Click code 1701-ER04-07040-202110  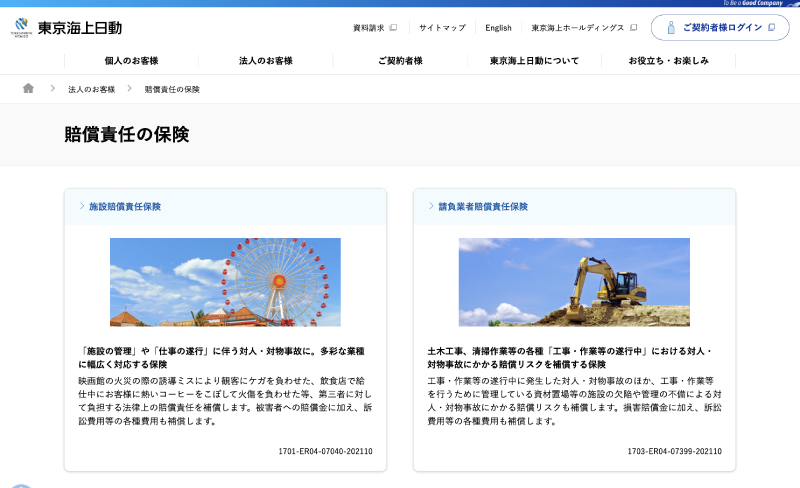coord(325,451)
